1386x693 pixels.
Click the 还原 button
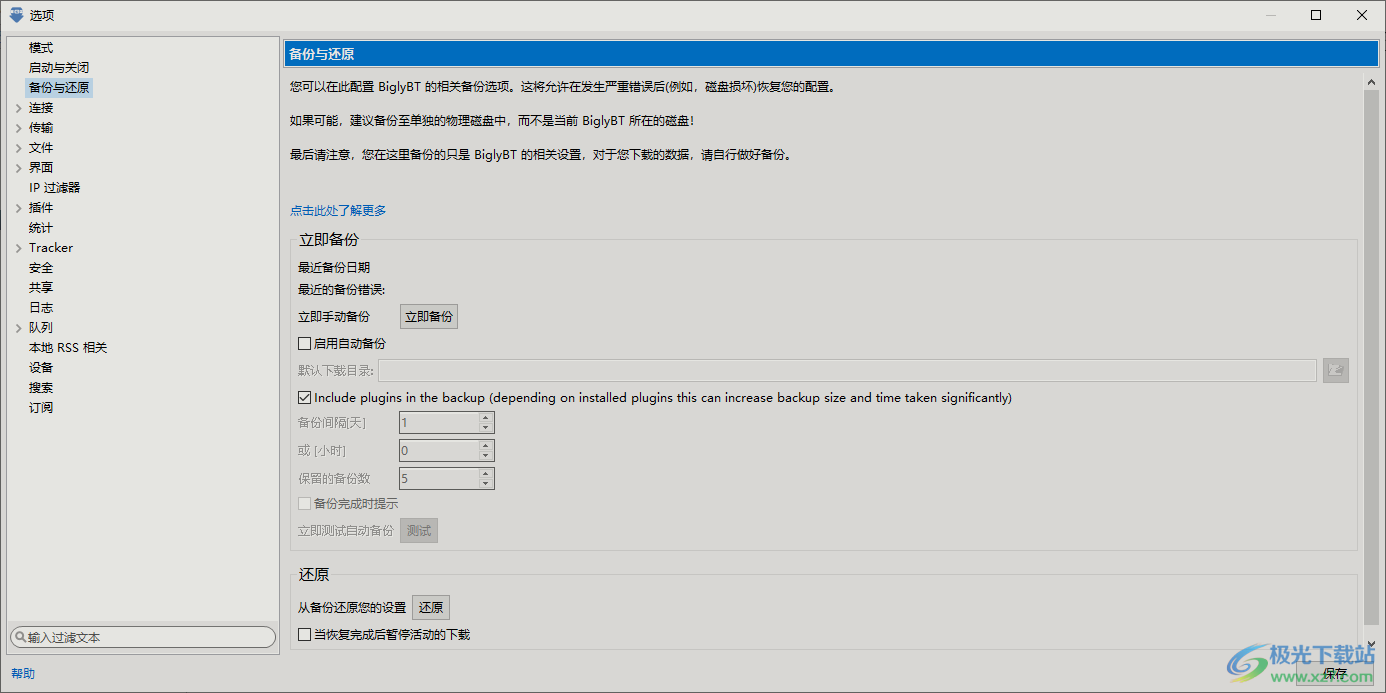click(x=431, y=607)
